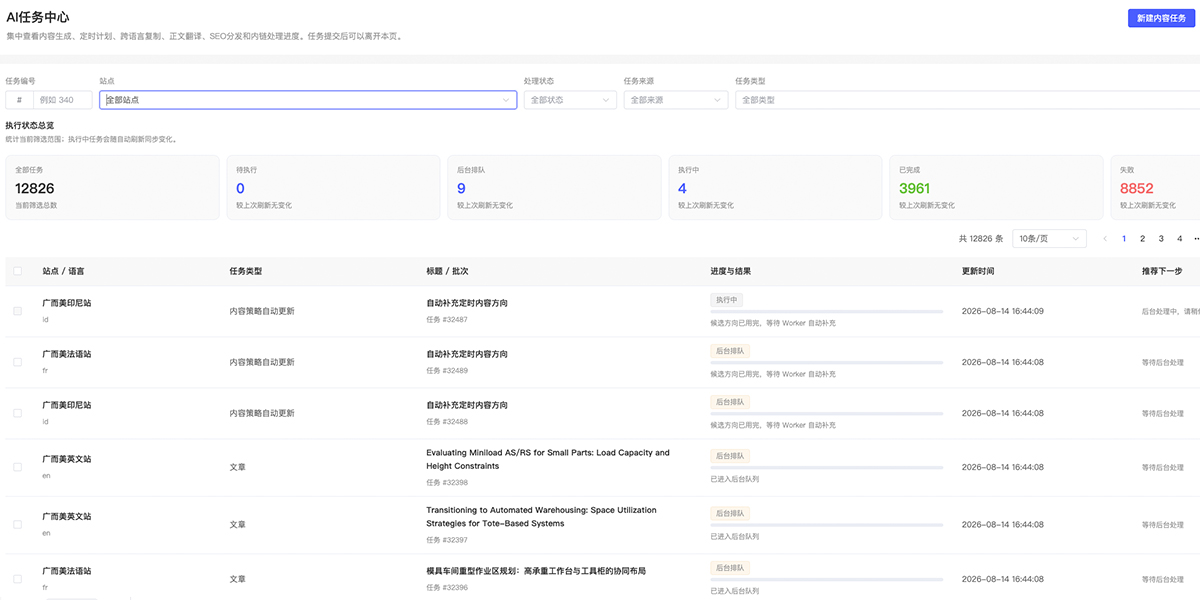Click the progress bar of task #32488
This screenshot has height=600, width=1200.
coord(826,414)
